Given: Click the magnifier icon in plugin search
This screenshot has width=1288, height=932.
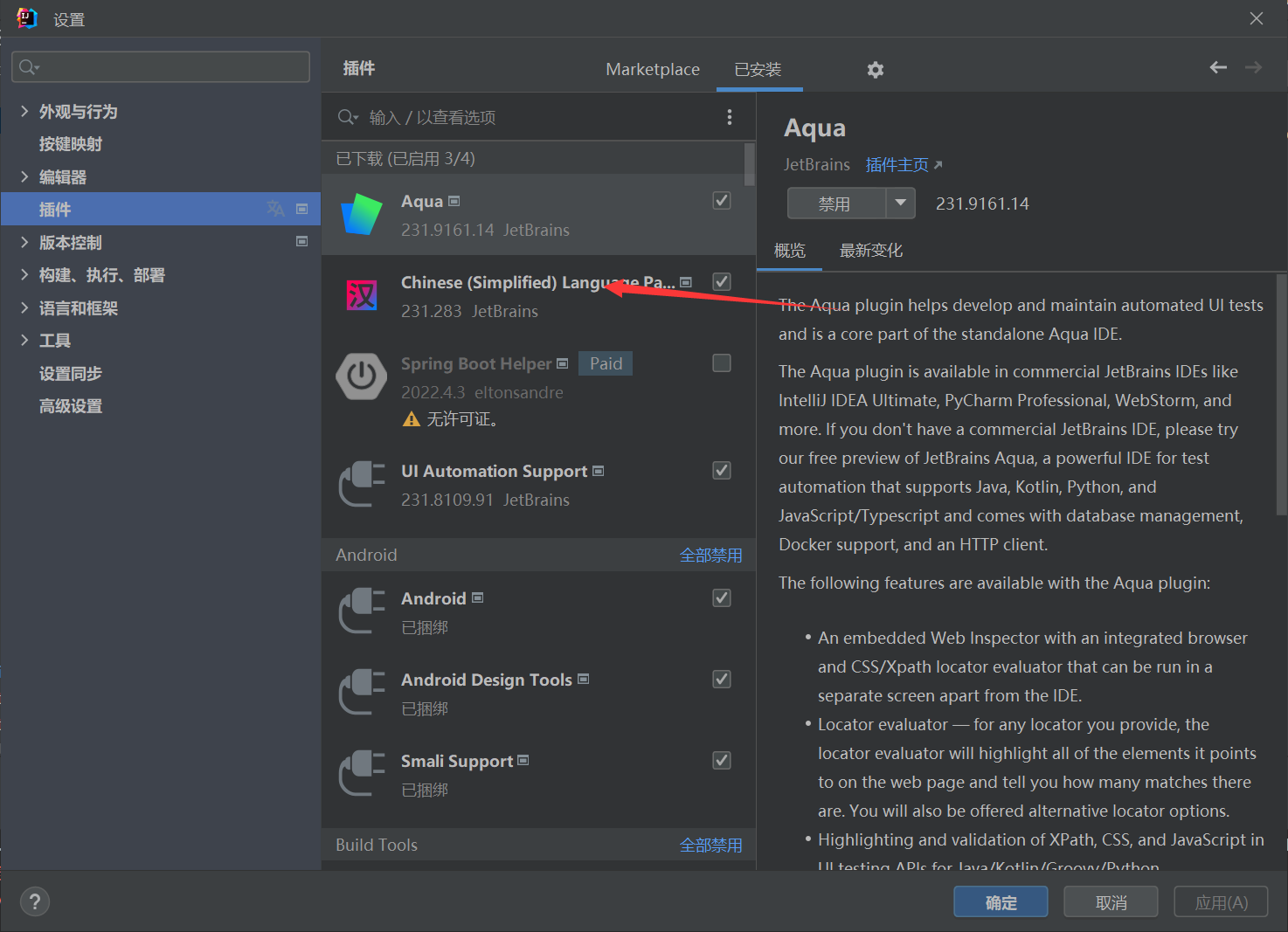Looking at the screenshot, I should pos(347,117).
